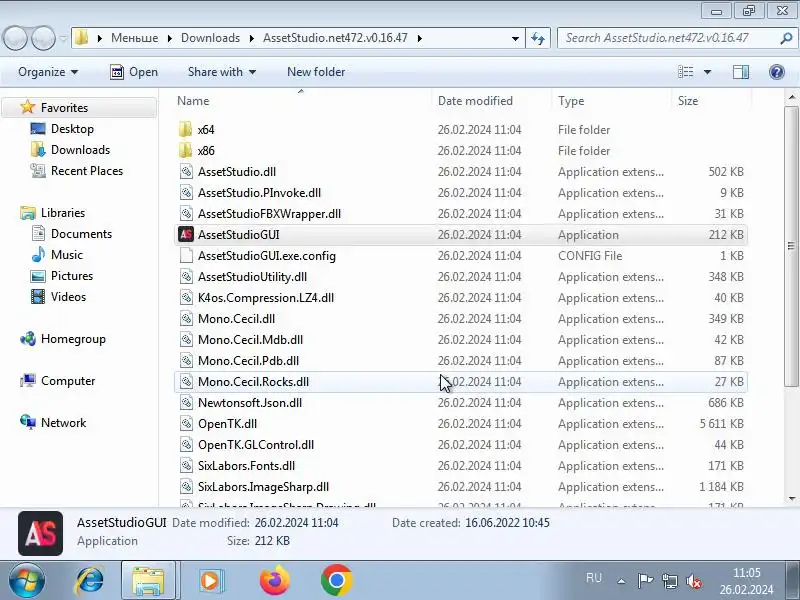Select SixLabors.ImageSharp.dll file
The width and height of the screenshot is (800, 600).
click(461, 486)
